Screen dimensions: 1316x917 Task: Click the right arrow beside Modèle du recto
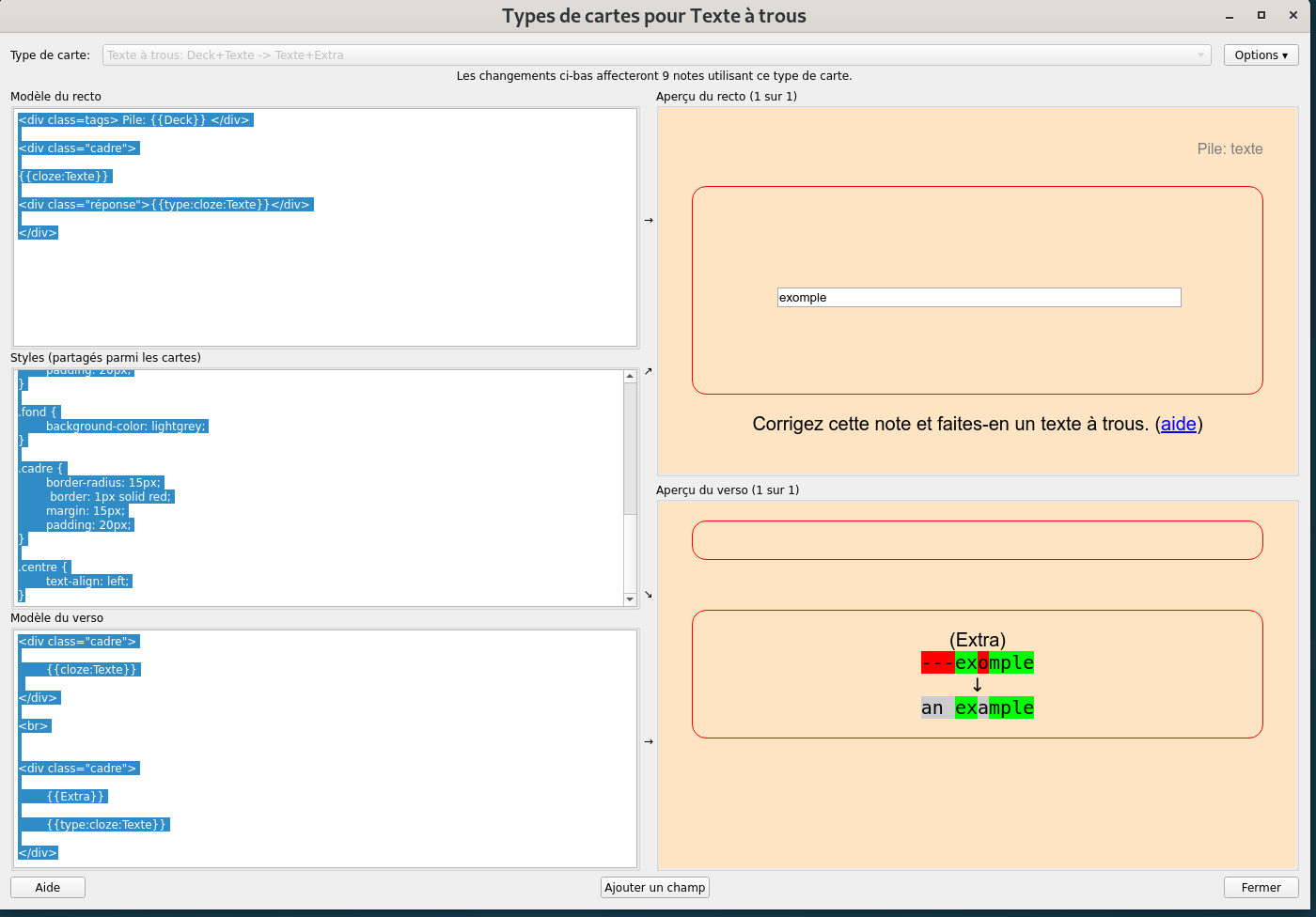[648, 221]
